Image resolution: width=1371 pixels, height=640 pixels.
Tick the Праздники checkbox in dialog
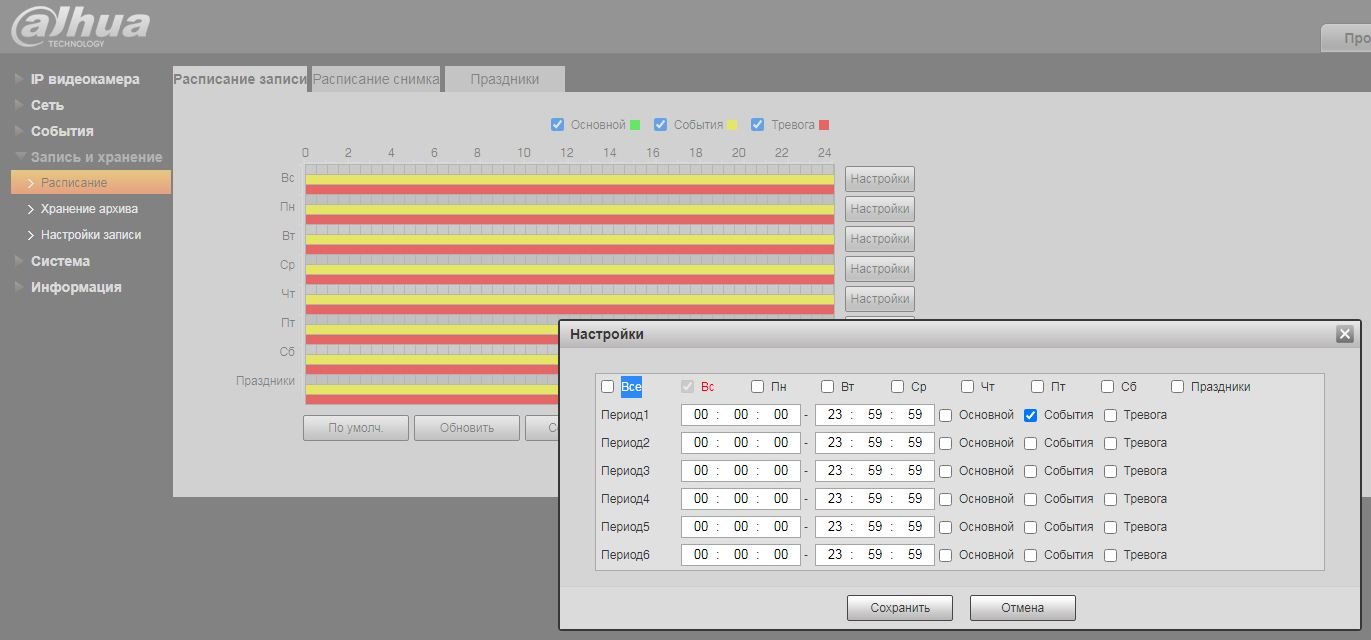point(1178,387)
